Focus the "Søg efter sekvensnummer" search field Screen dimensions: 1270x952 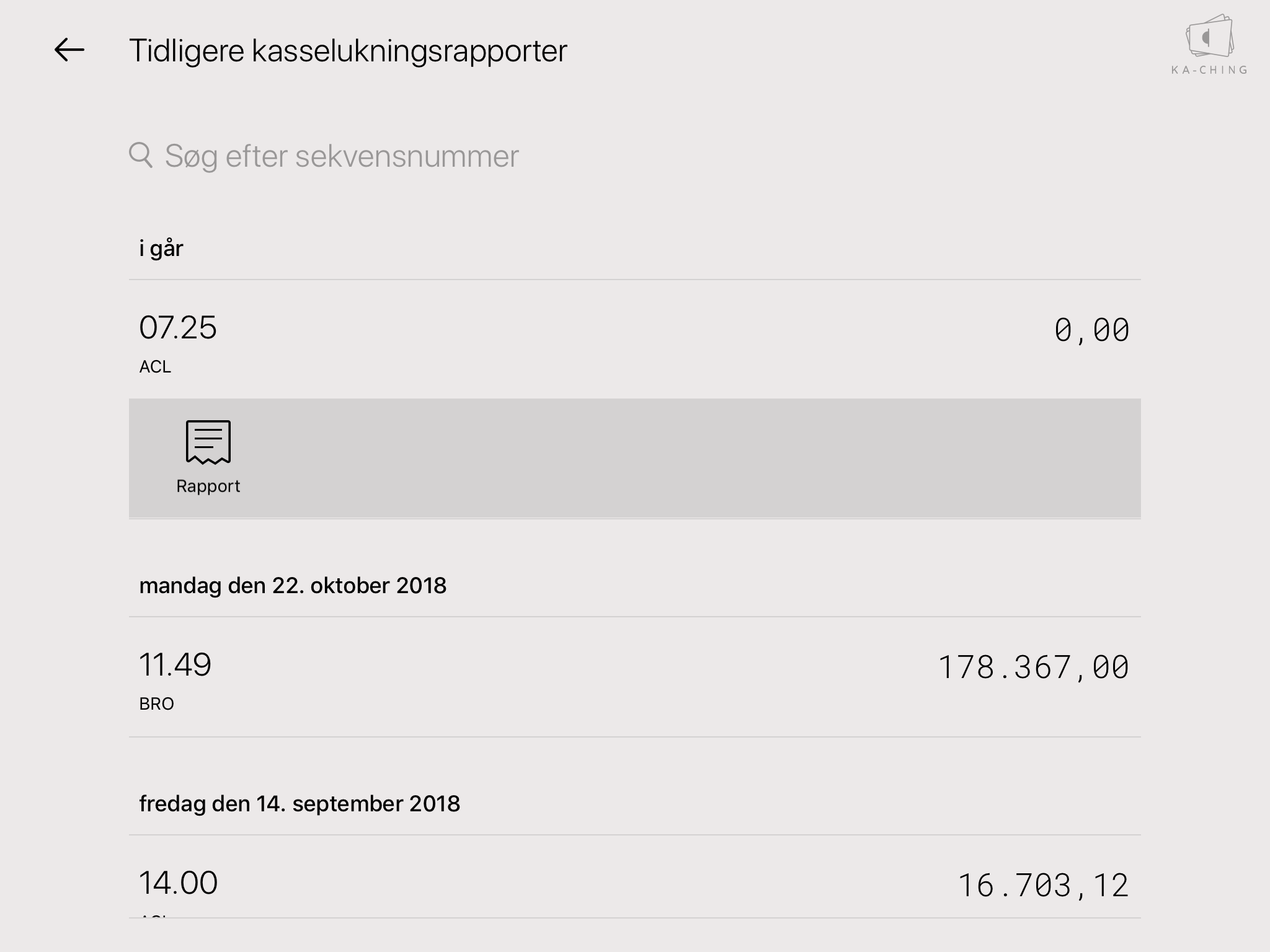click(341, 156)
